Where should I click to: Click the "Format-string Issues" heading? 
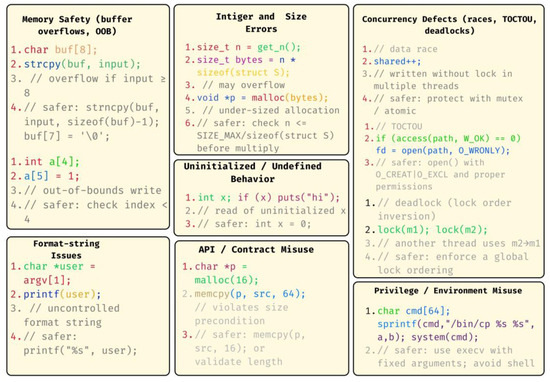click(66, 249)
